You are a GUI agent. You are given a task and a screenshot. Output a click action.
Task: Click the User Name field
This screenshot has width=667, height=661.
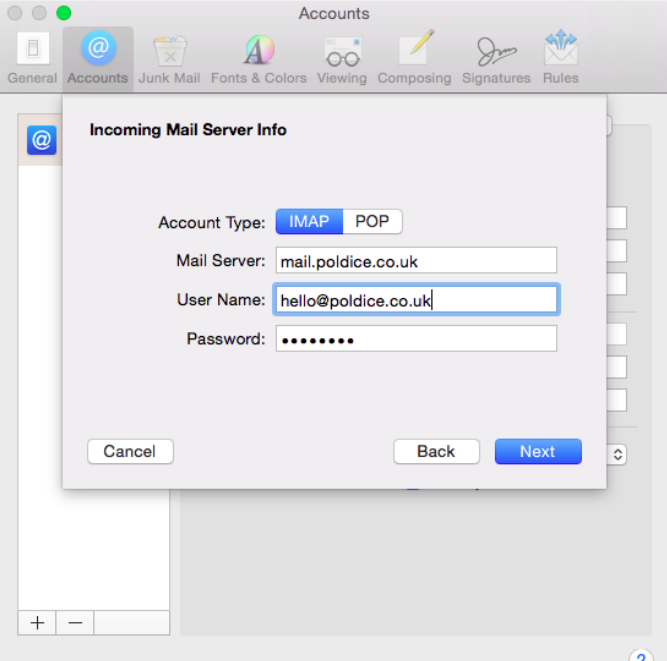click(415, 300)
